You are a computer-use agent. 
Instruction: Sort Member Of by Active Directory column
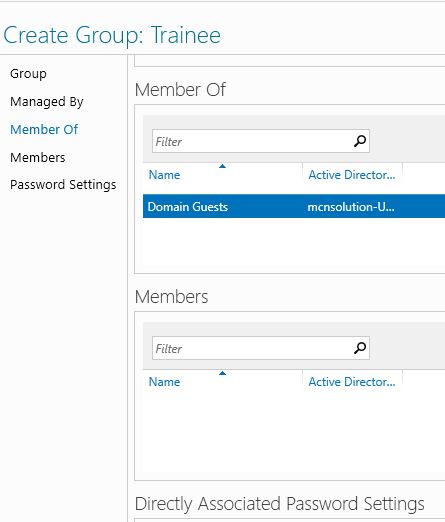[x=352, y=175]
